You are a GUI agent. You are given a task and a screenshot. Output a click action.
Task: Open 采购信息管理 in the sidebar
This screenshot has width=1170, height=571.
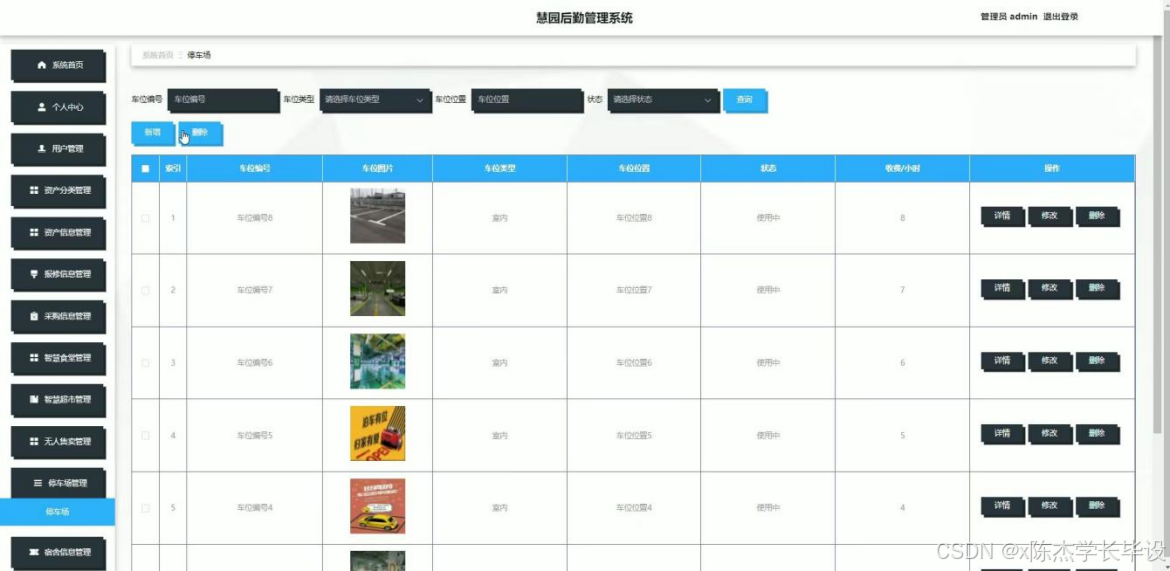58,316
